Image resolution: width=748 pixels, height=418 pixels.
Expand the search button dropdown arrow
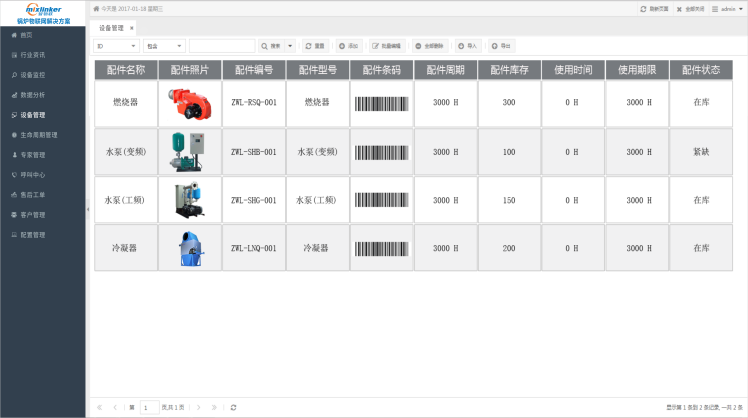pyautogui.click(x=291, y=46)
